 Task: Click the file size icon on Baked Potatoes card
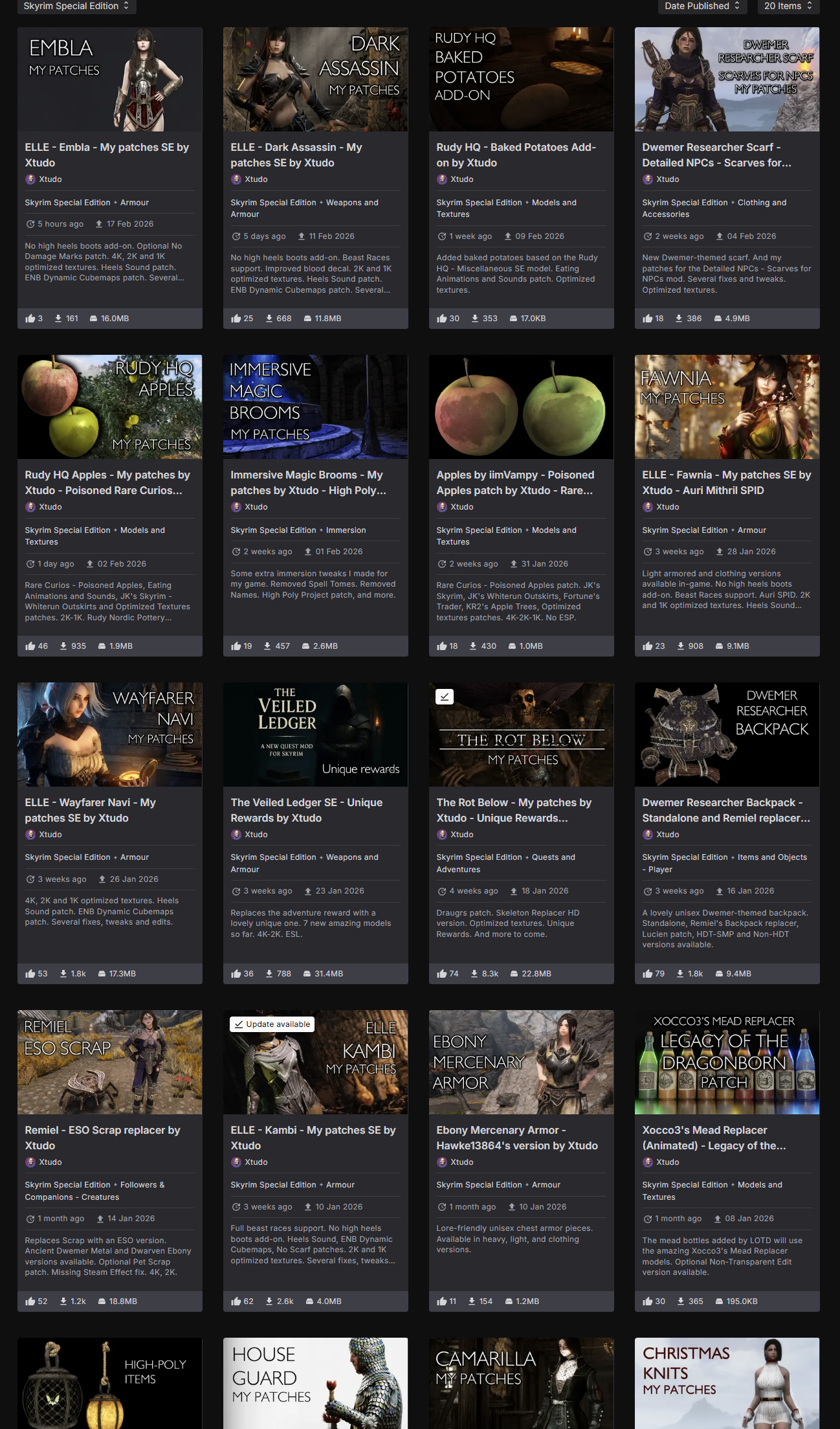tap(513, 319)
